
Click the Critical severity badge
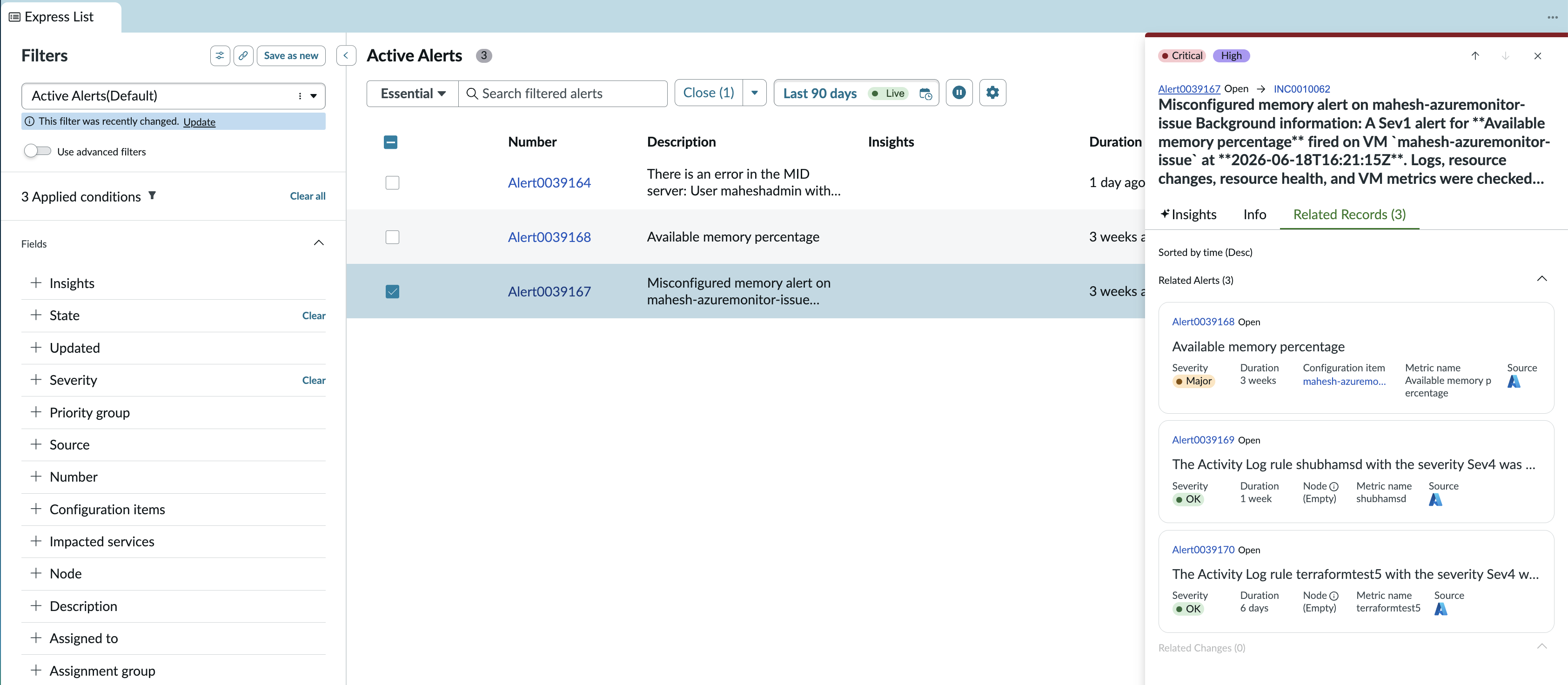pyautogui.click(x=1181, y=55)
